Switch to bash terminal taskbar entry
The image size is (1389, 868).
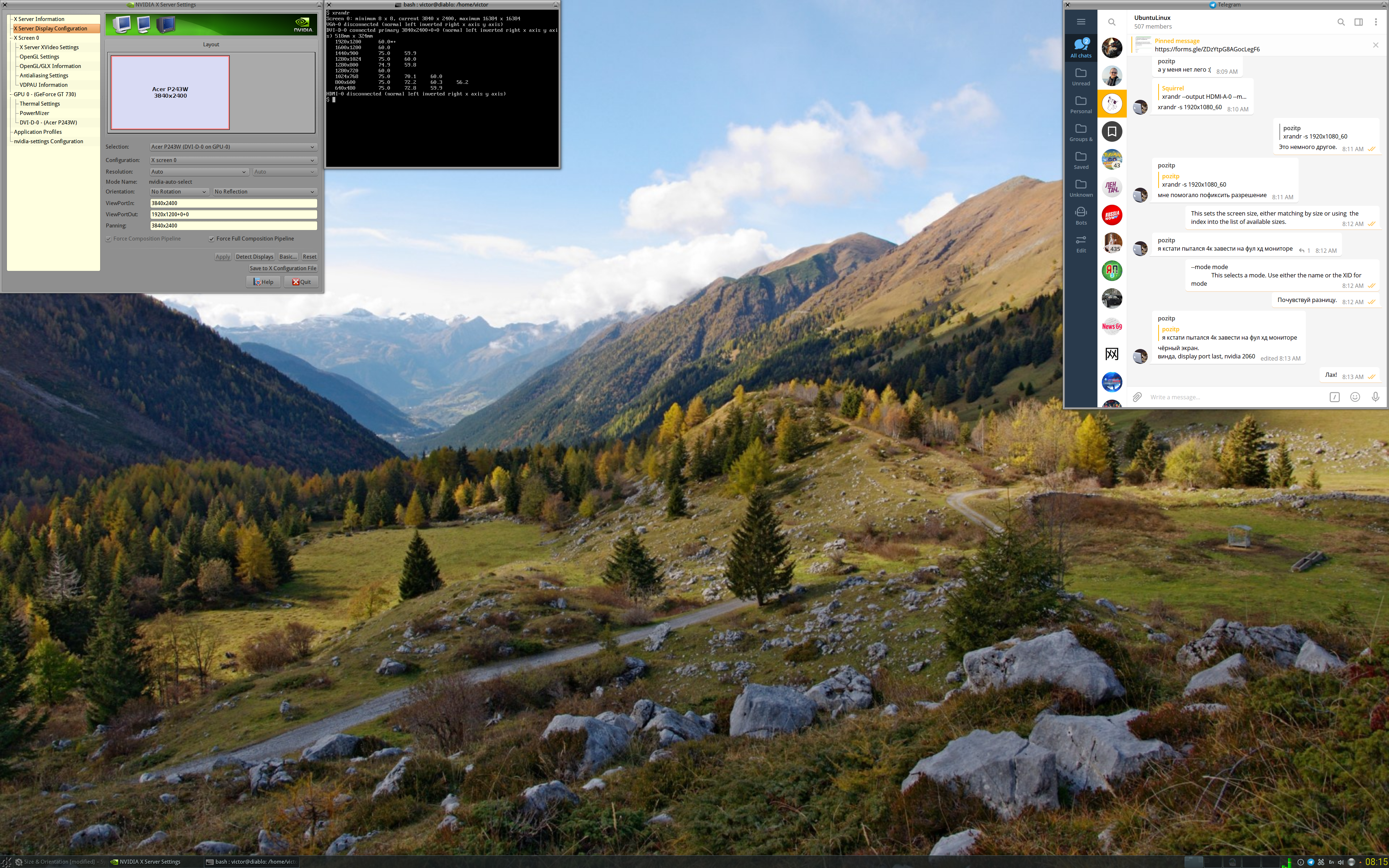click(x=252, y=862)
